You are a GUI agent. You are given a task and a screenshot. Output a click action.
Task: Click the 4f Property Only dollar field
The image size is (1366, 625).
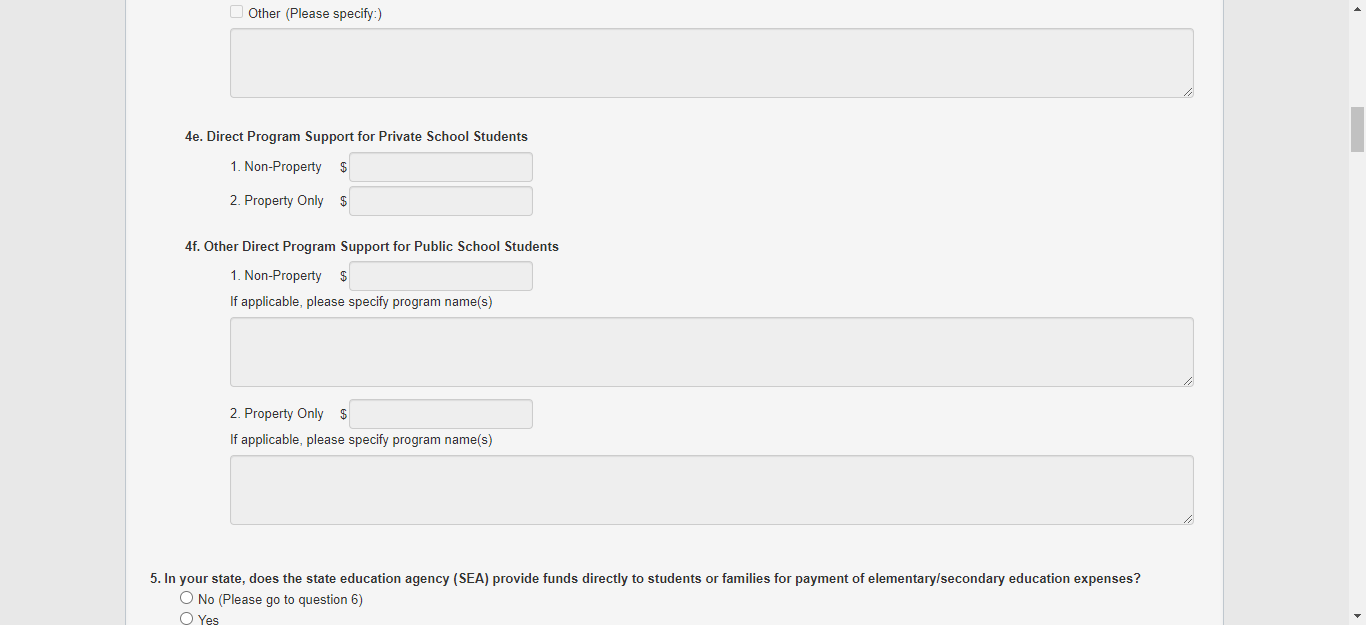pyautogui.click(x=441, y=414)
